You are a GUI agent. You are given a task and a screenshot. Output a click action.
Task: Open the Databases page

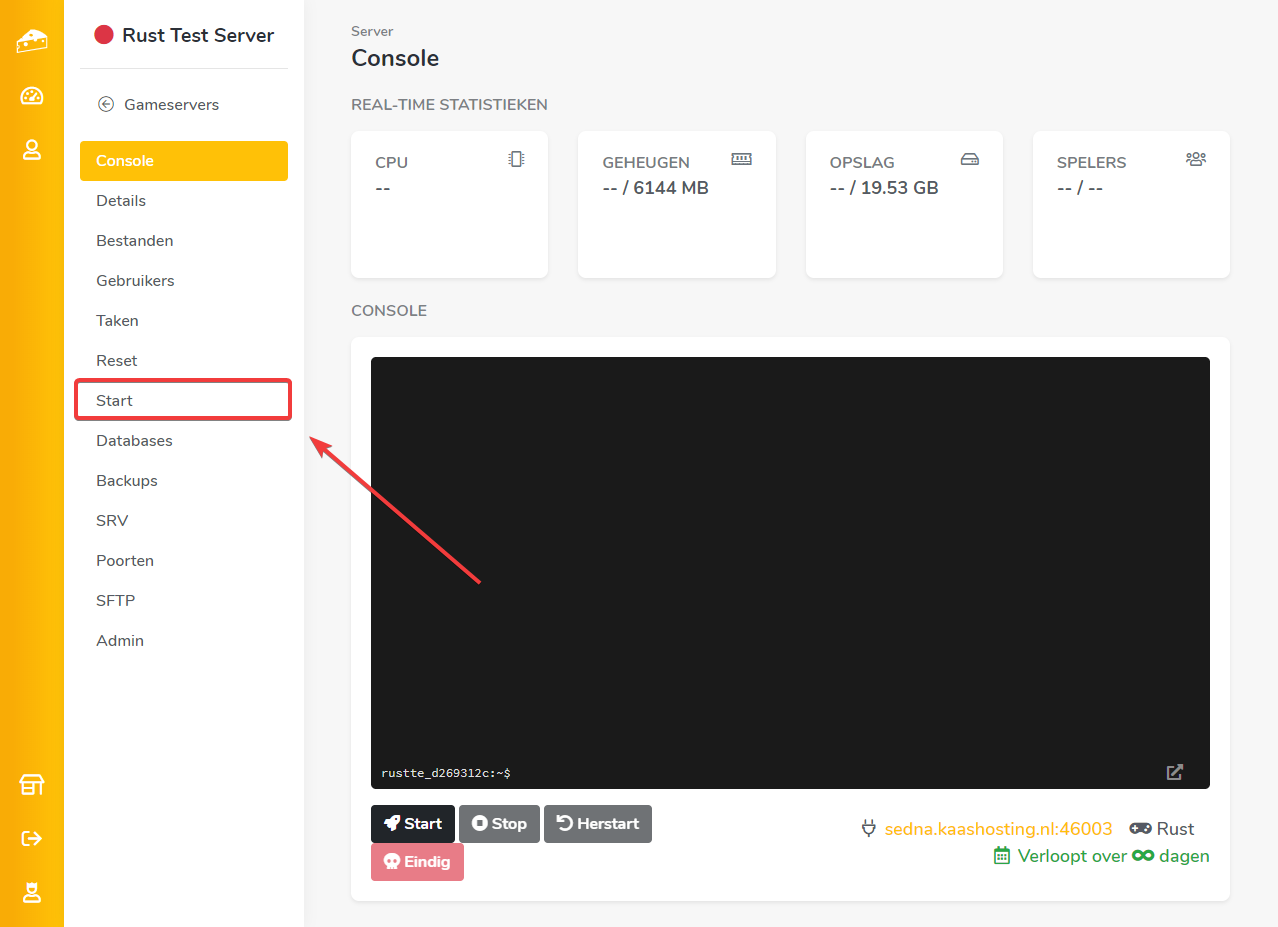[134, 441]
